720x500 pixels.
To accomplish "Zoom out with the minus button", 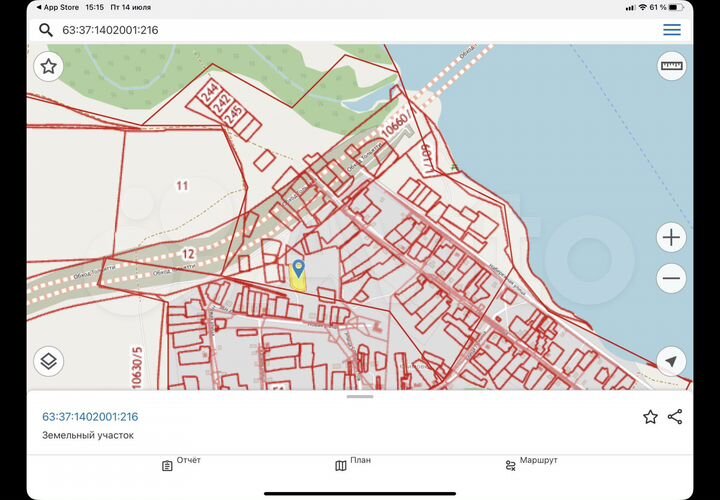I will coord(671,278).
